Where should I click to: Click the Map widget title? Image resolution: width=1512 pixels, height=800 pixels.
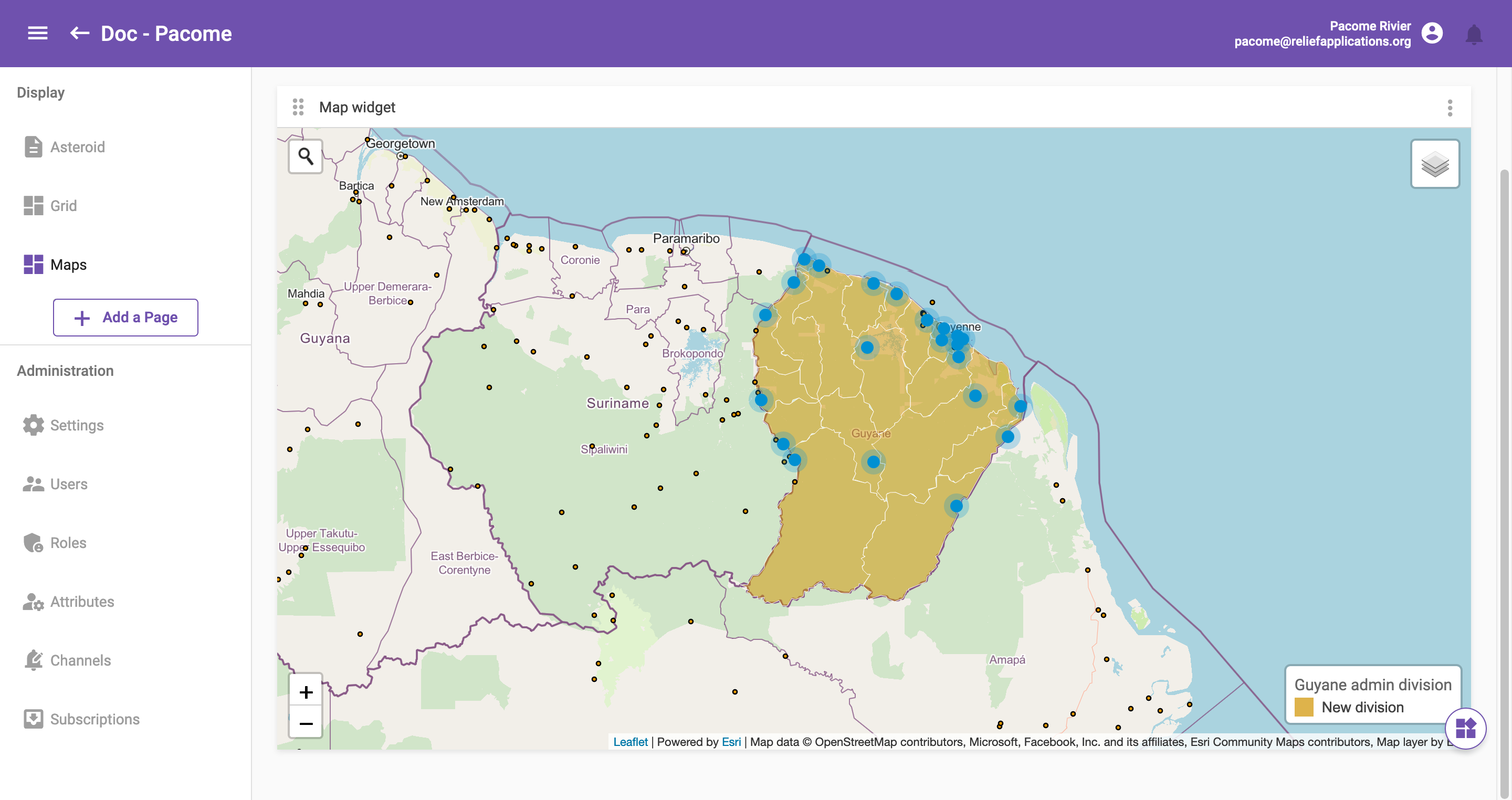click(x=357, y=107)
